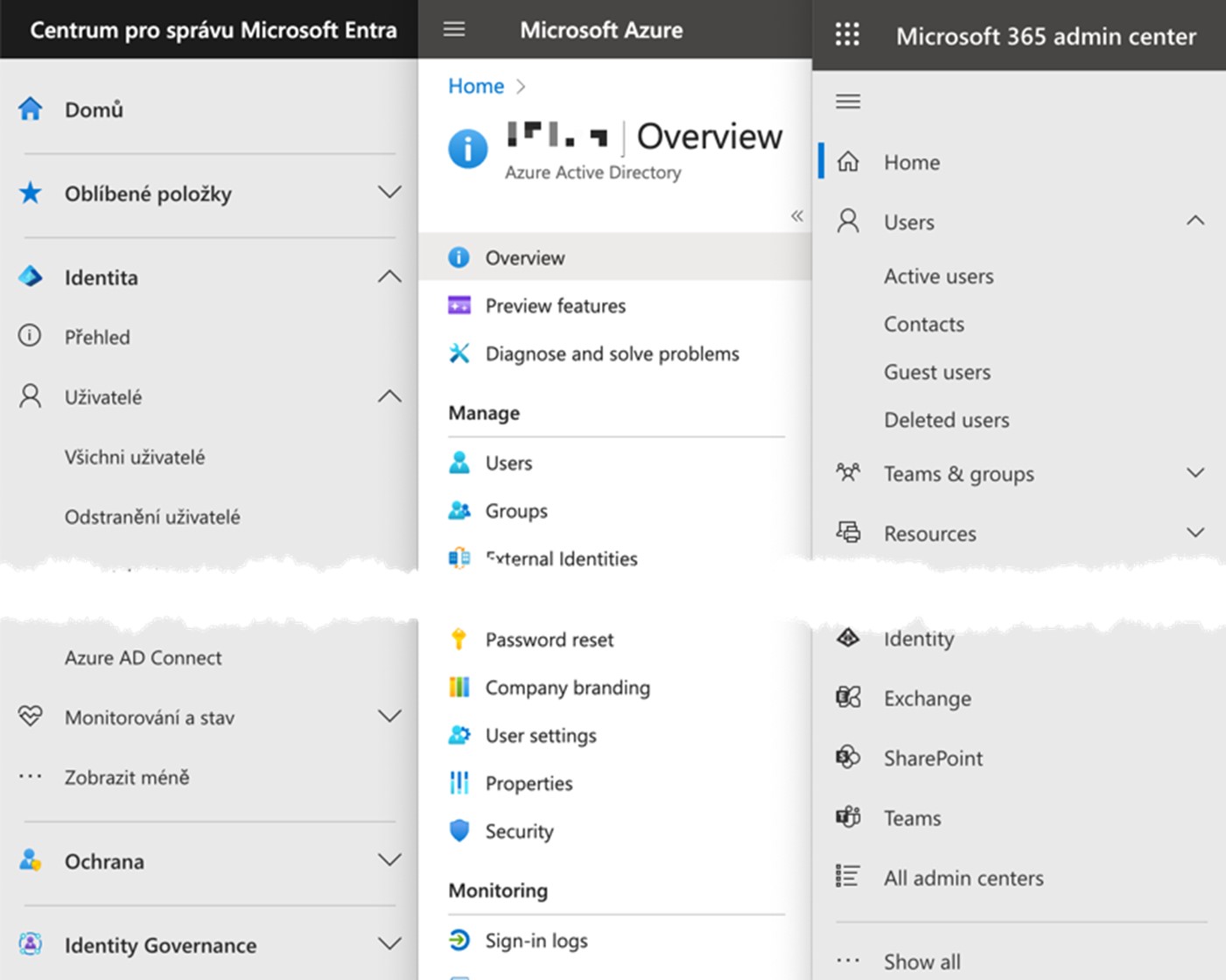Screen dimensions: 1226x980
Task: Click the Exchange admin center icon
Action: pyautogui.click(x=848, y=697)
